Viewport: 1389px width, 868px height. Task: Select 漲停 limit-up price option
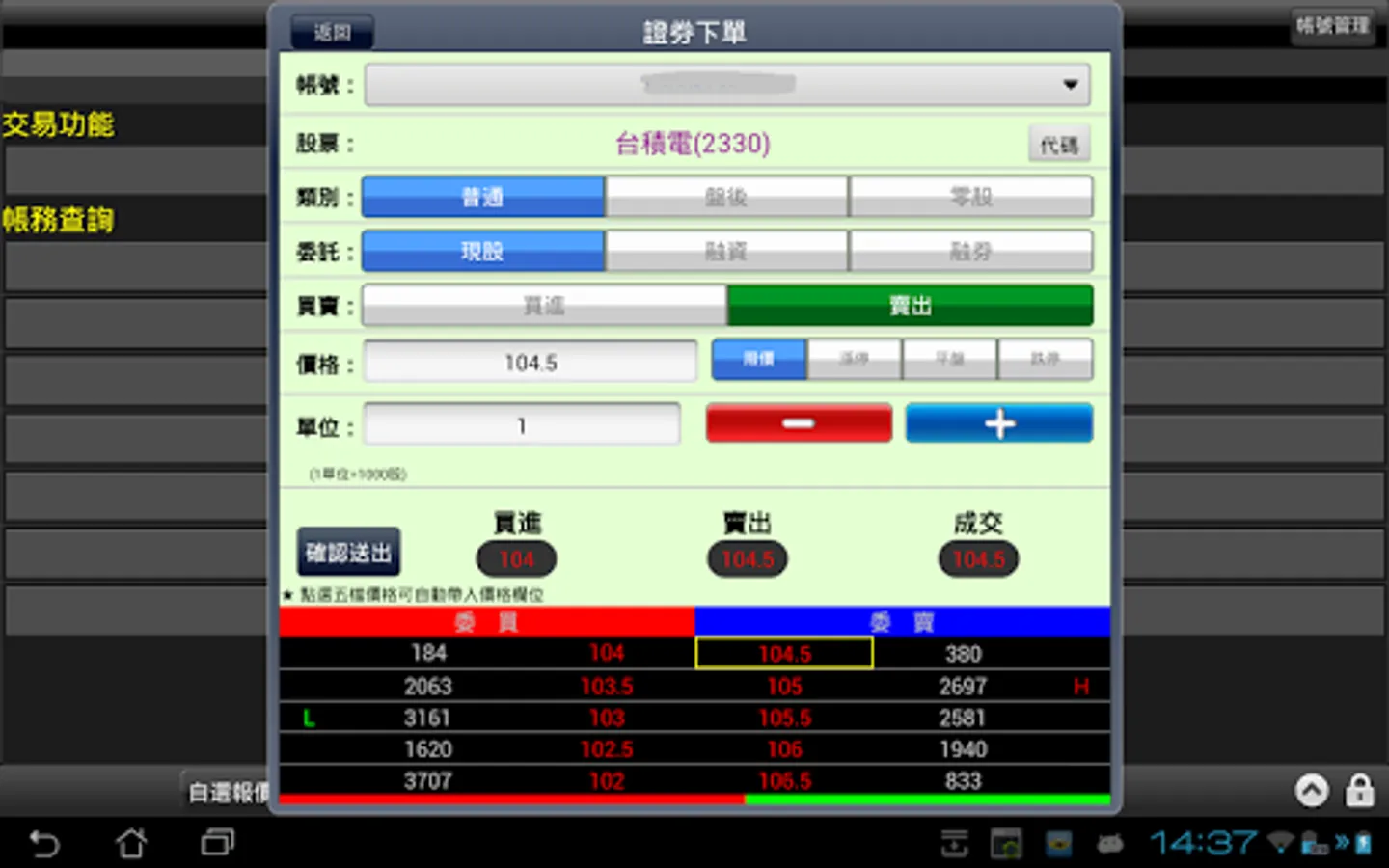coord(854,359)
